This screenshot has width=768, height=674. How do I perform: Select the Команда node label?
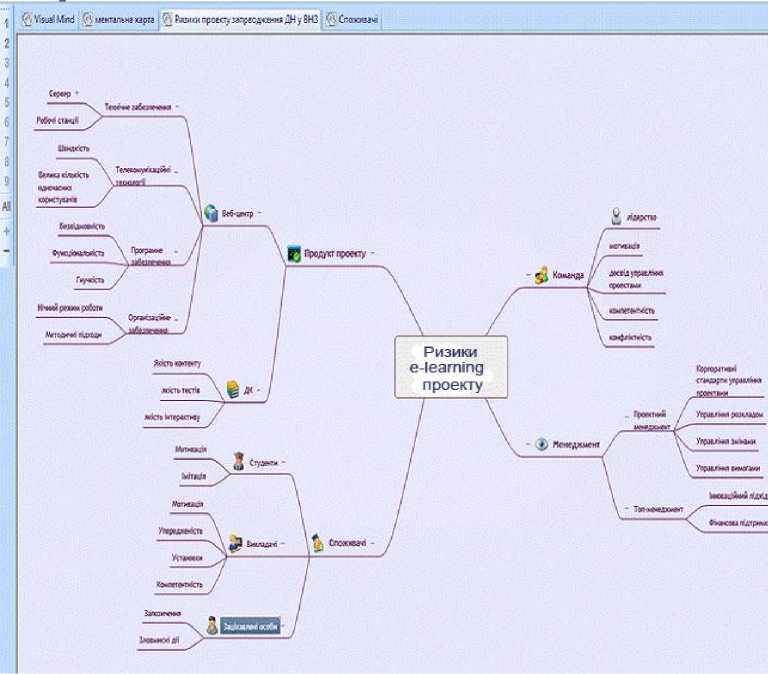tap(568, 275)
